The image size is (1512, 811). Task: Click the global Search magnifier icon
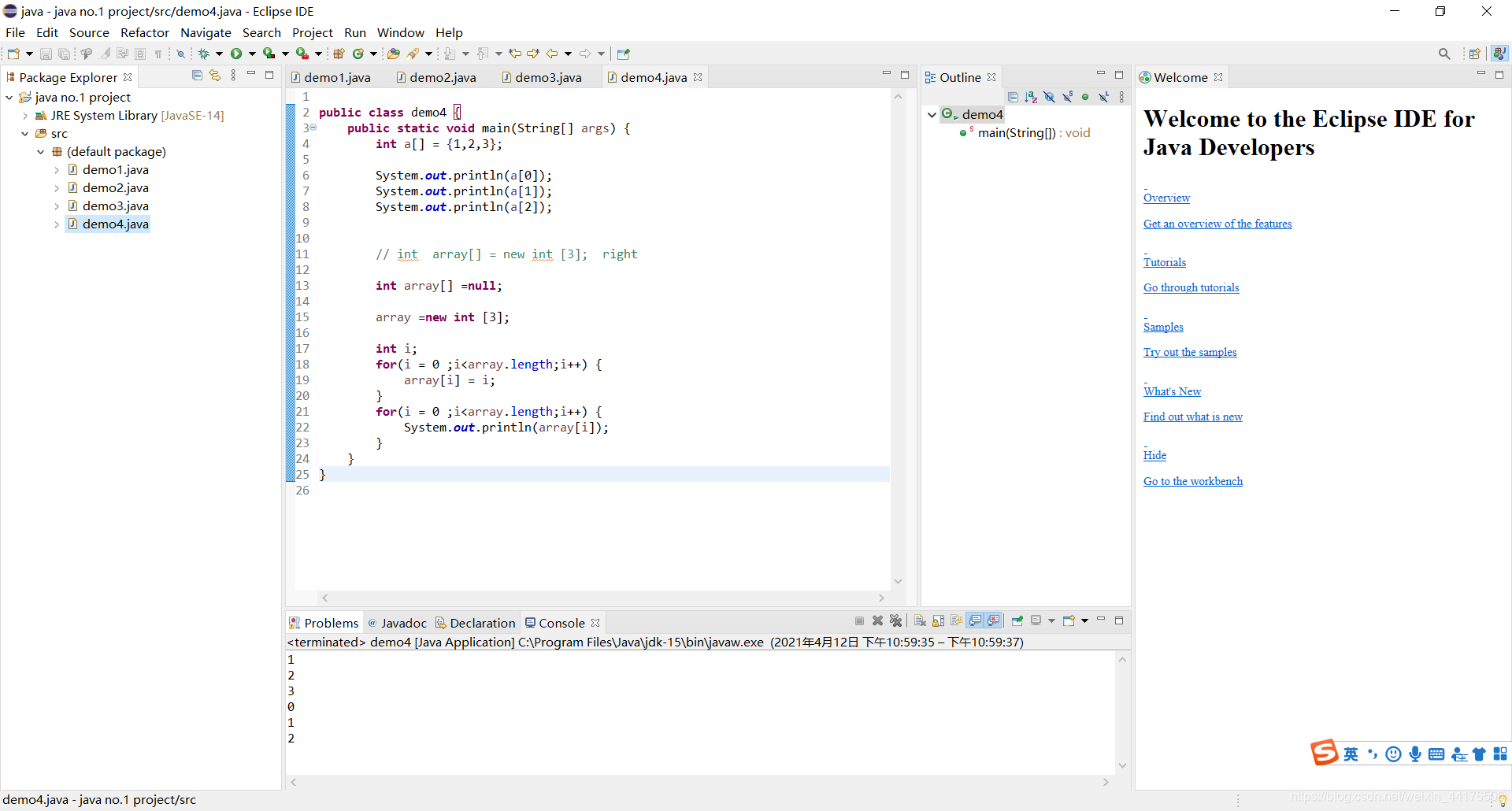click(x=1444, y=54)
